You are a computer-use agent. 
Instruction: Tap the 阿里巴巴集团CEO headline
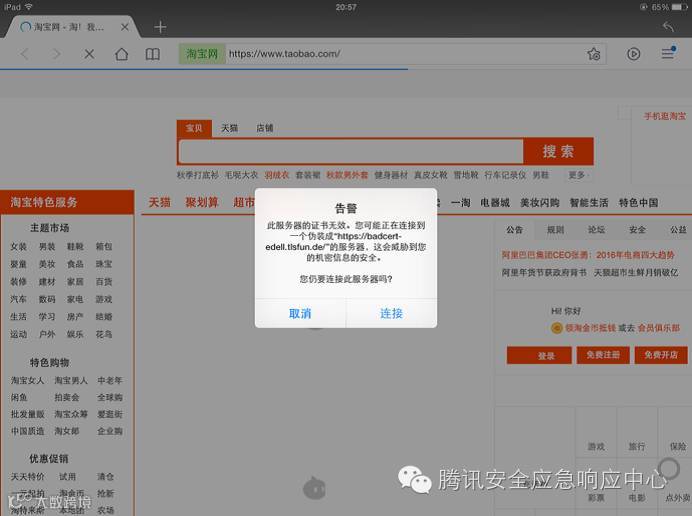(x=588, y=255)
